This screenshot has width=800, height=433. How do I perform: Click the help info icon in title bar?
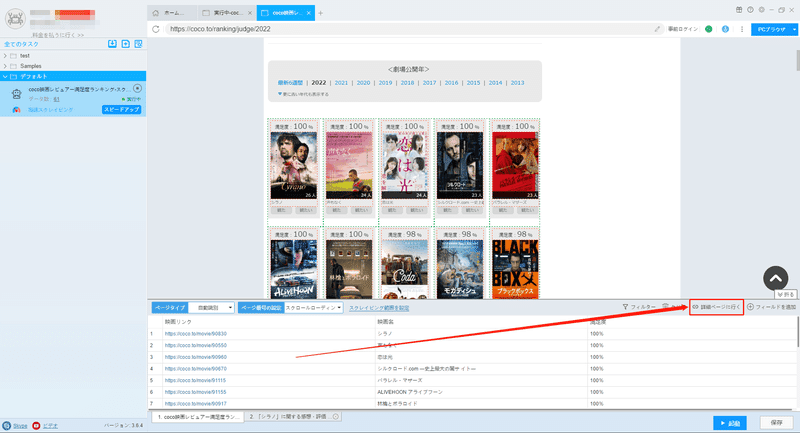750,10
